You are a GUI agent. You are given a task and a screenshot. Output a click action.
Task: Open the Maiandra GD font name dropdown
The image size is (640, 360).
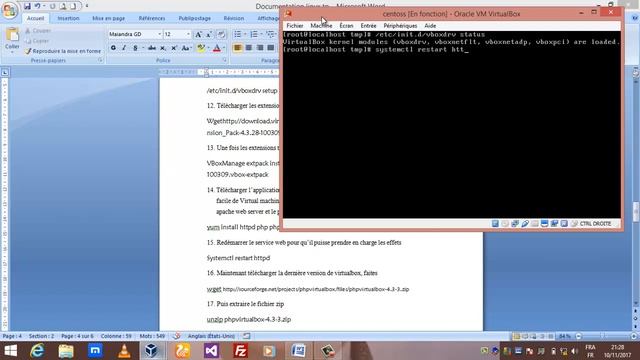click(160, 34)
